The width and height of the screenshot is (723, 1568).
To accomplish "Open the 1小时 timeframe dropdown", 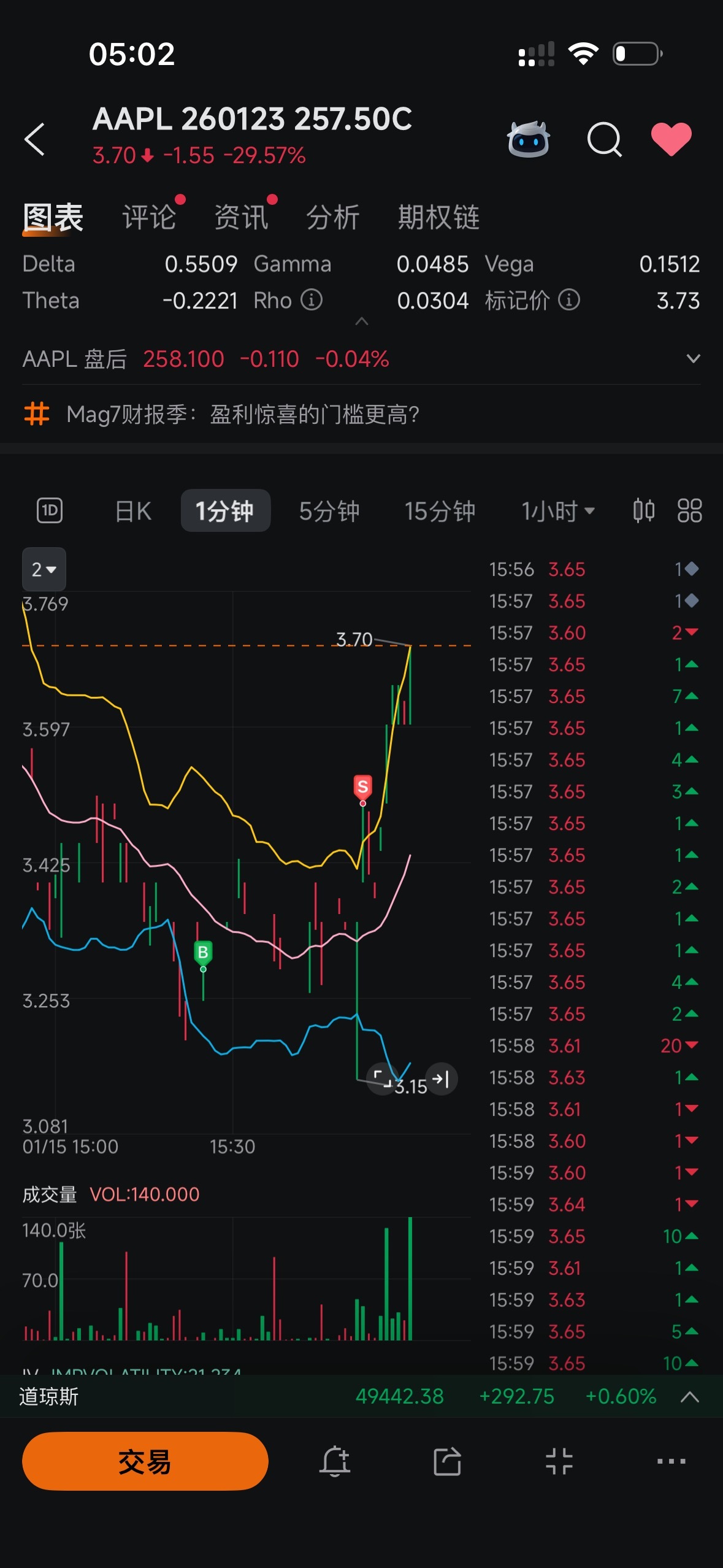I will (x=558, y=511).
